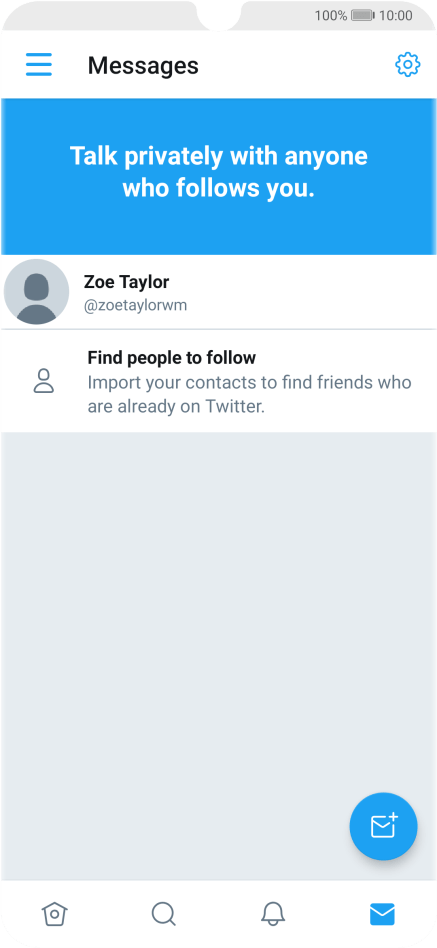Tap Find people to follow
The width and height of the screenshot is (437, 948).
pos(172,357)
